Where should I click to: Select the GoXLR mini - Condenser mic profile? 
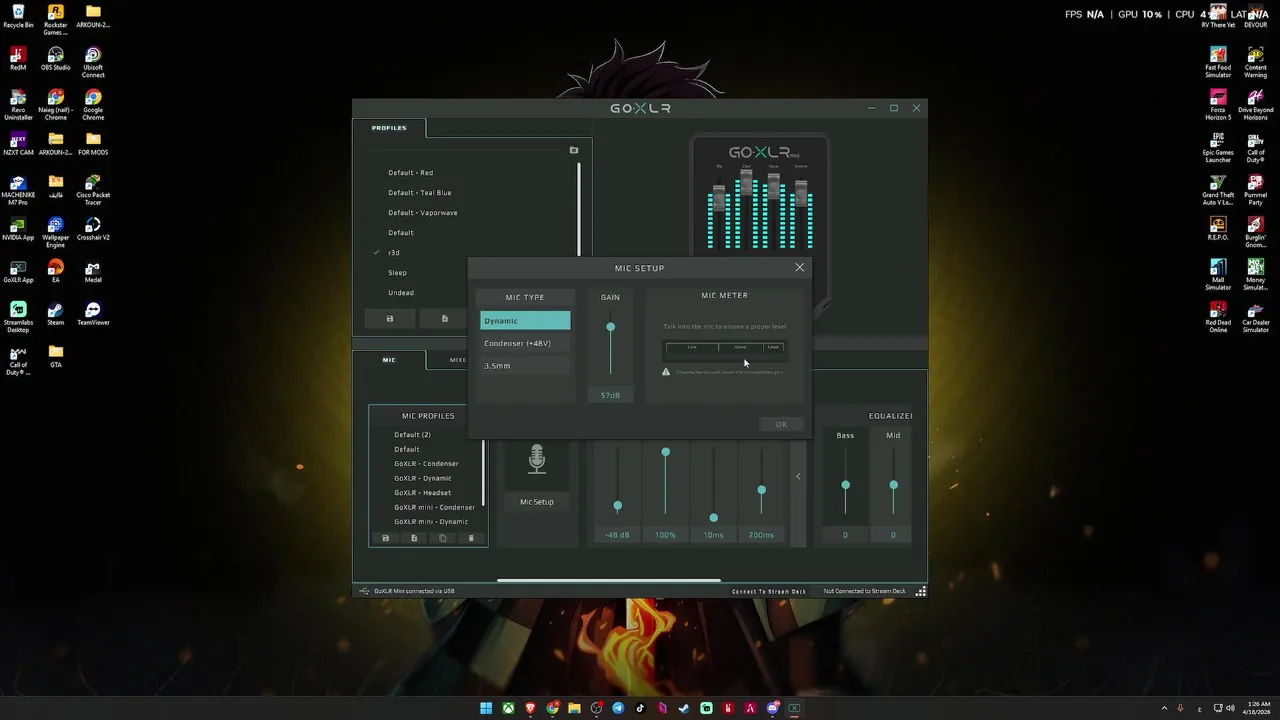434,507
